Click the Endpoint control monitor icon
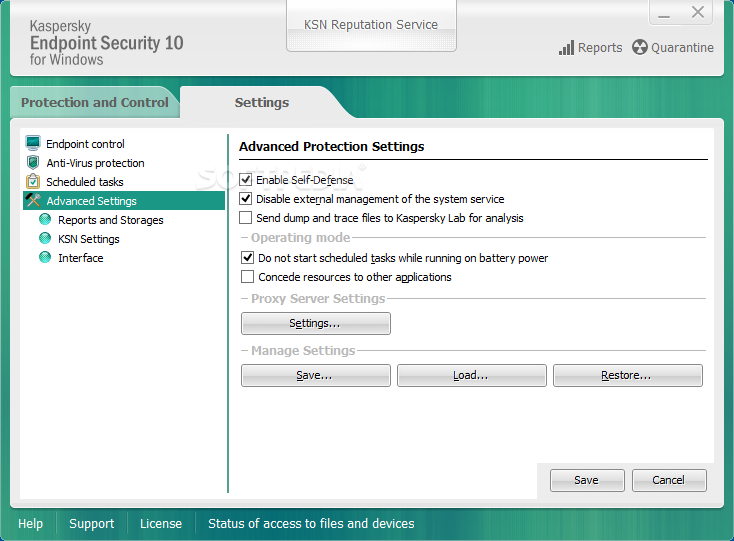Screen dimensions: 734x541 33,143
